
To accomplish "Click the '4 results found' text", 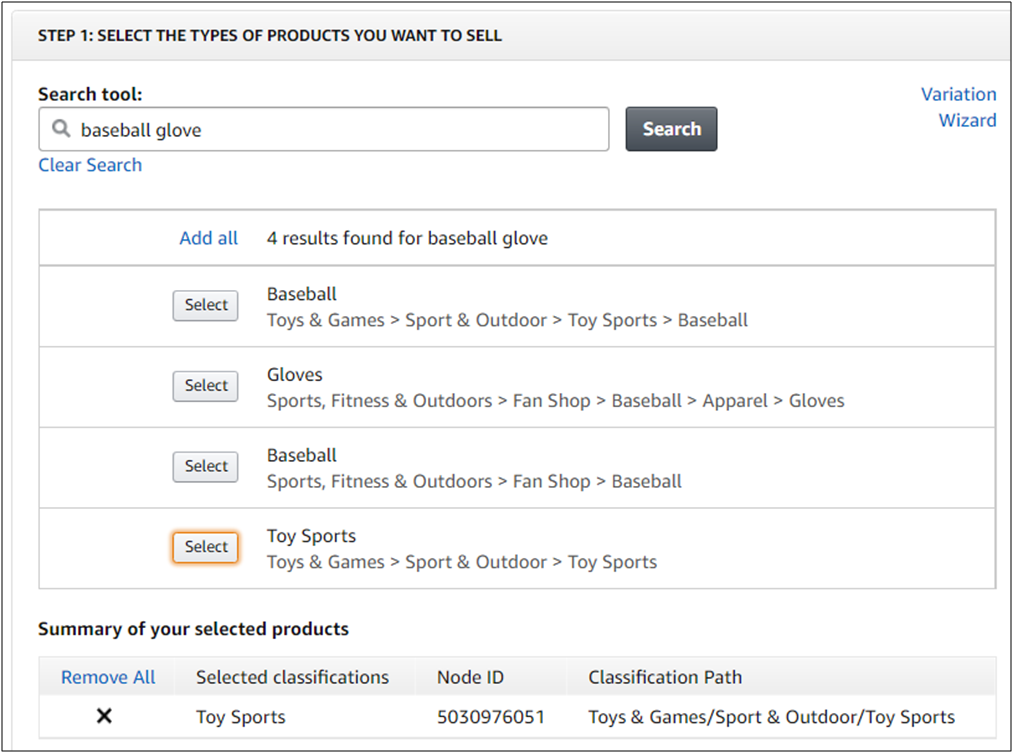I will pyautogui.click(x=407, y=238).
